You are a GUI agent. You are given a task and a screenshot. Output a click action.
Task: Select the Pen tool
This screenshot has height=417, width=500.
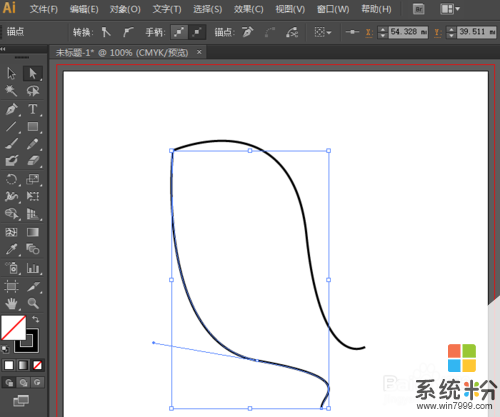(x=11, y=109)
